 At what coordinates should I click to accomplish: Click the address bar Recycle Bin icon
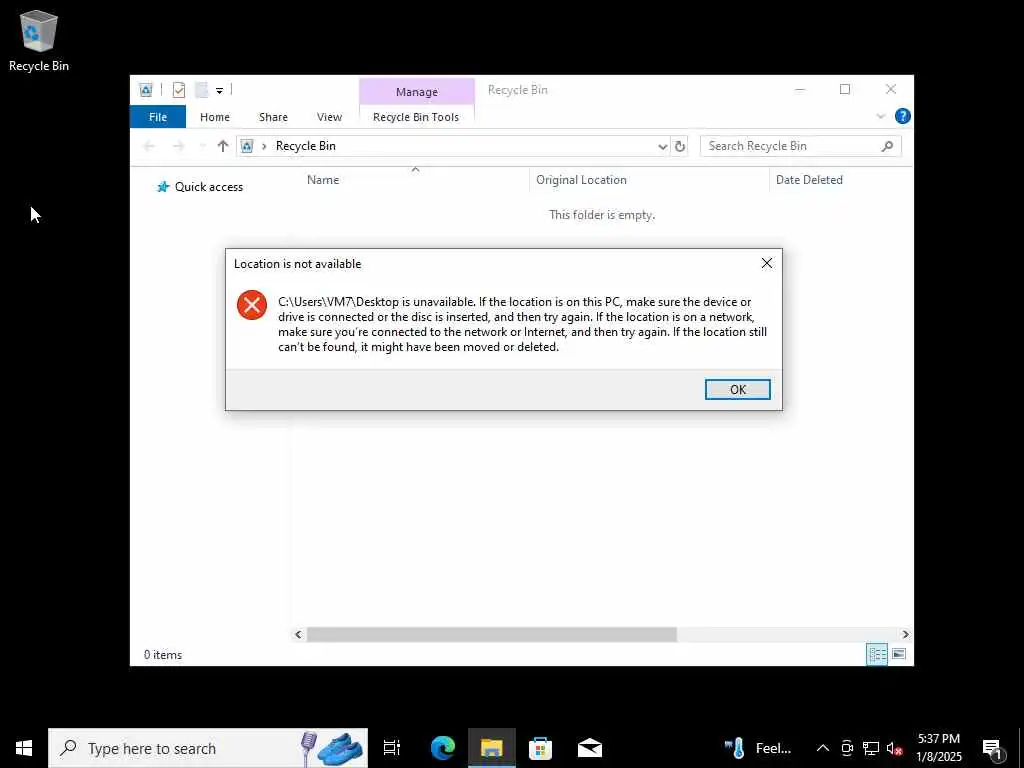coord(247,146)
